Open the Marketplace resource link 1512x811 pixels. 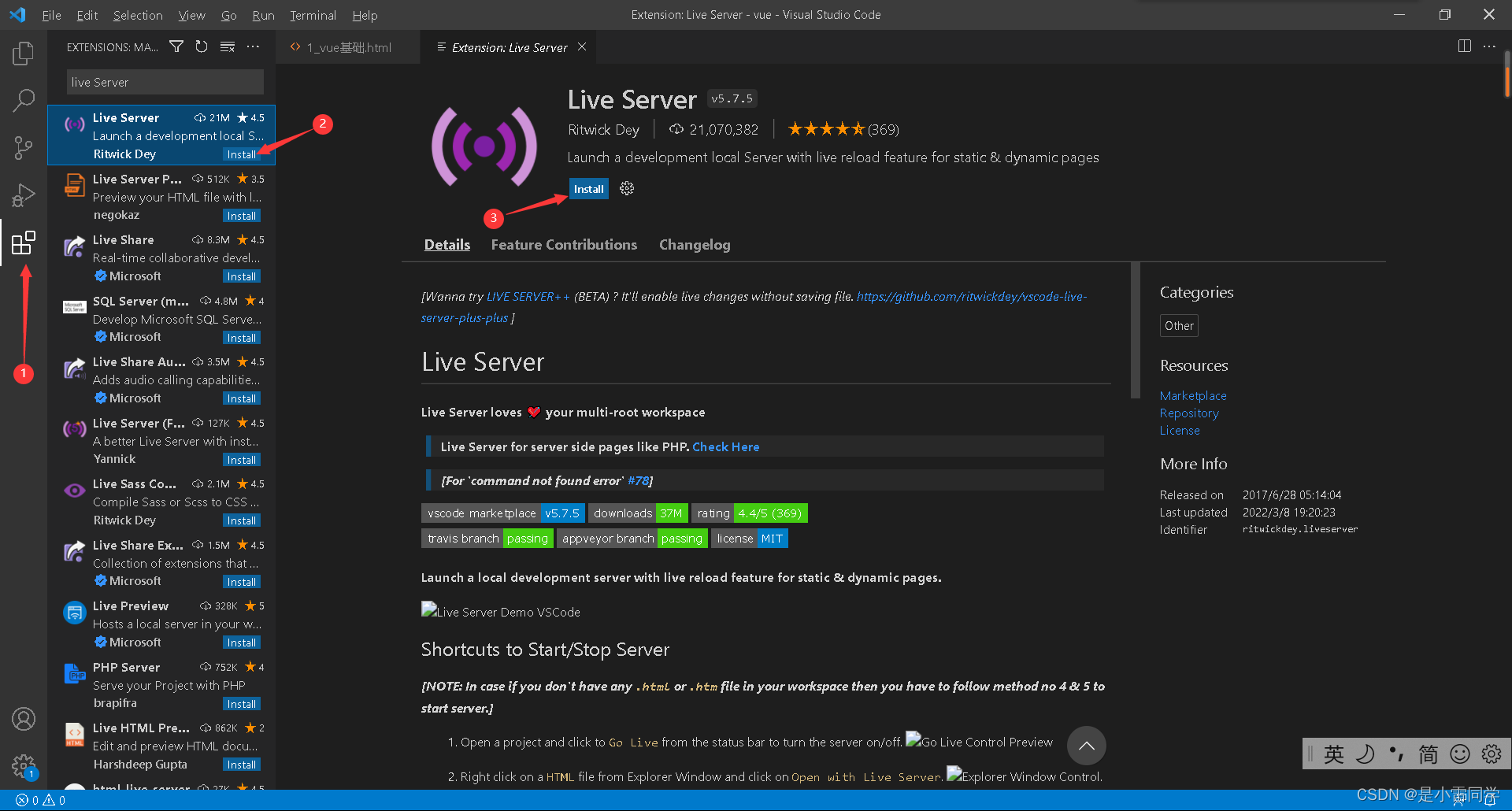pyautogui.click(x=1193, y=395)
